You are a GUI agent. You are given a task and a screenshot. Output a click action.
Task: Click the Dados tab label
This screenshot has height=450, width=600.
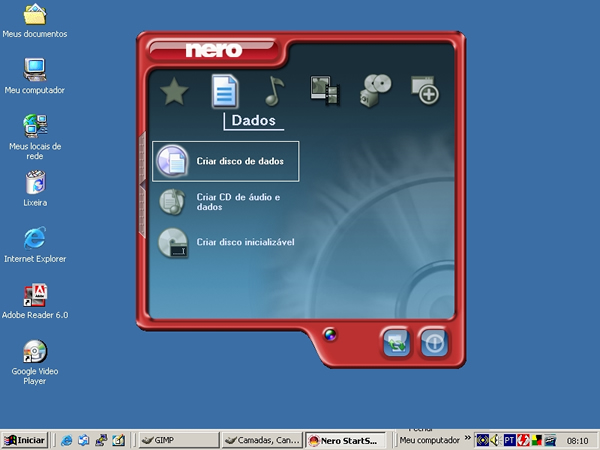point(253,121)
